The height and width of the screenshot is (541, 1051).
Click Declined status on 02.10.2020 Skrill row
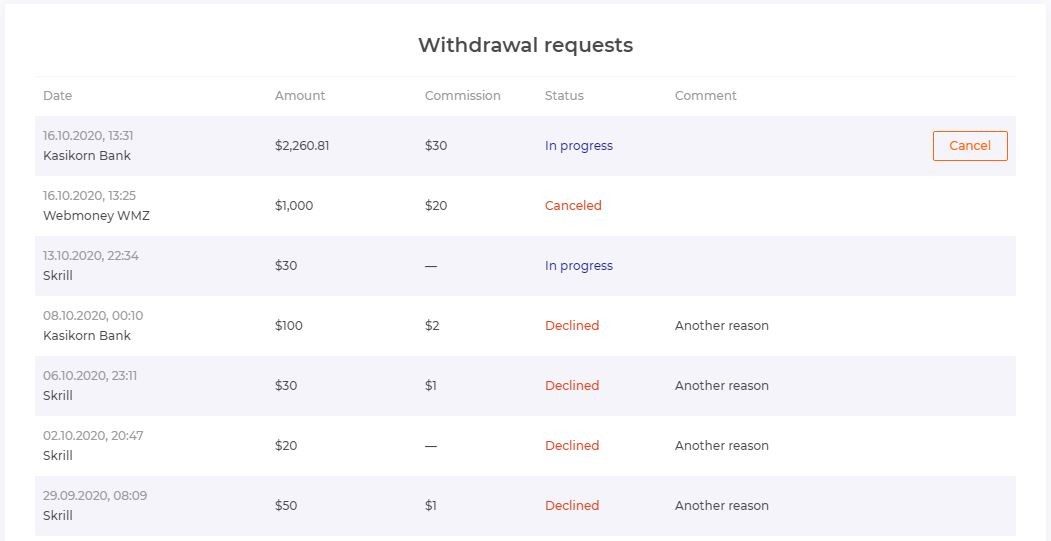pyautogui.click(x=572, y=446)
